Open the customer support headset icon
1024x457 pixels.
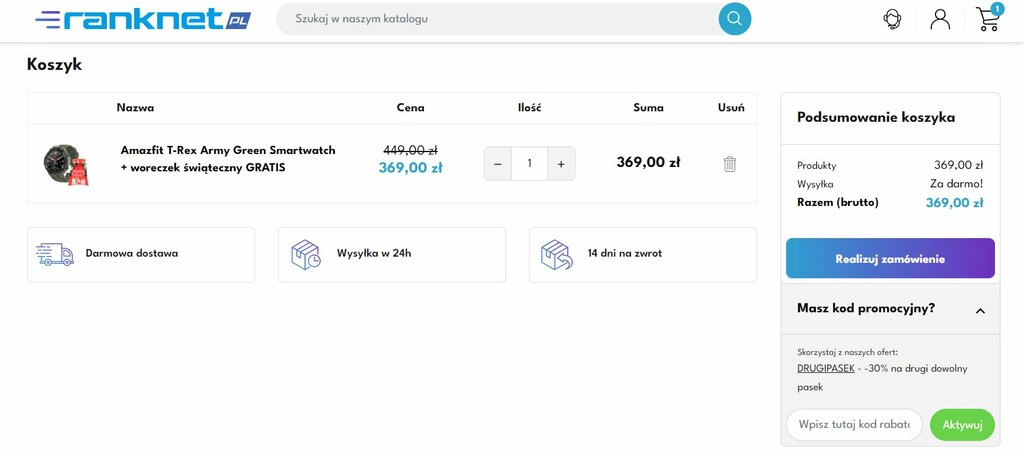coord(892,19)
